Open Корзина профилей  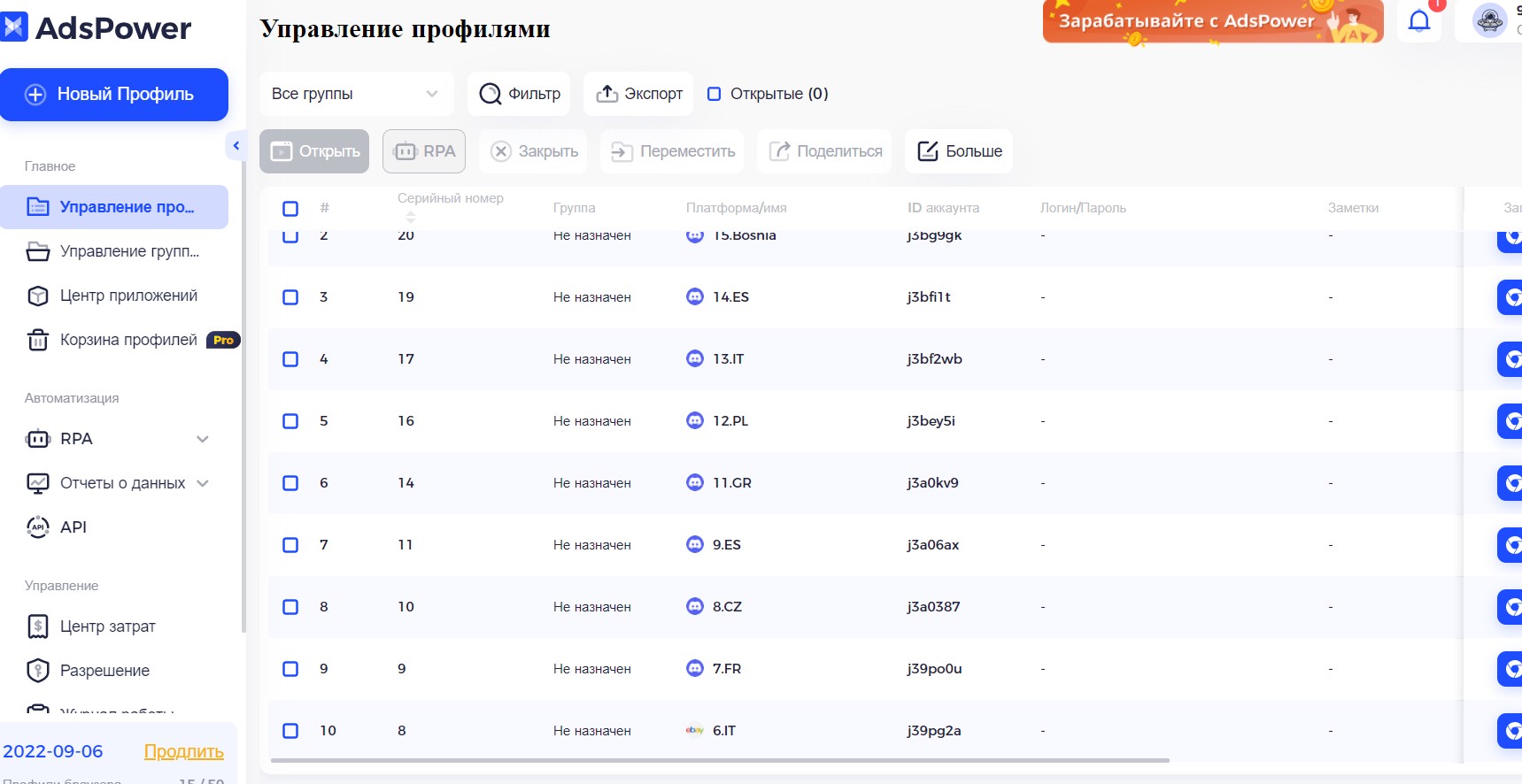[x=121, y=340]
